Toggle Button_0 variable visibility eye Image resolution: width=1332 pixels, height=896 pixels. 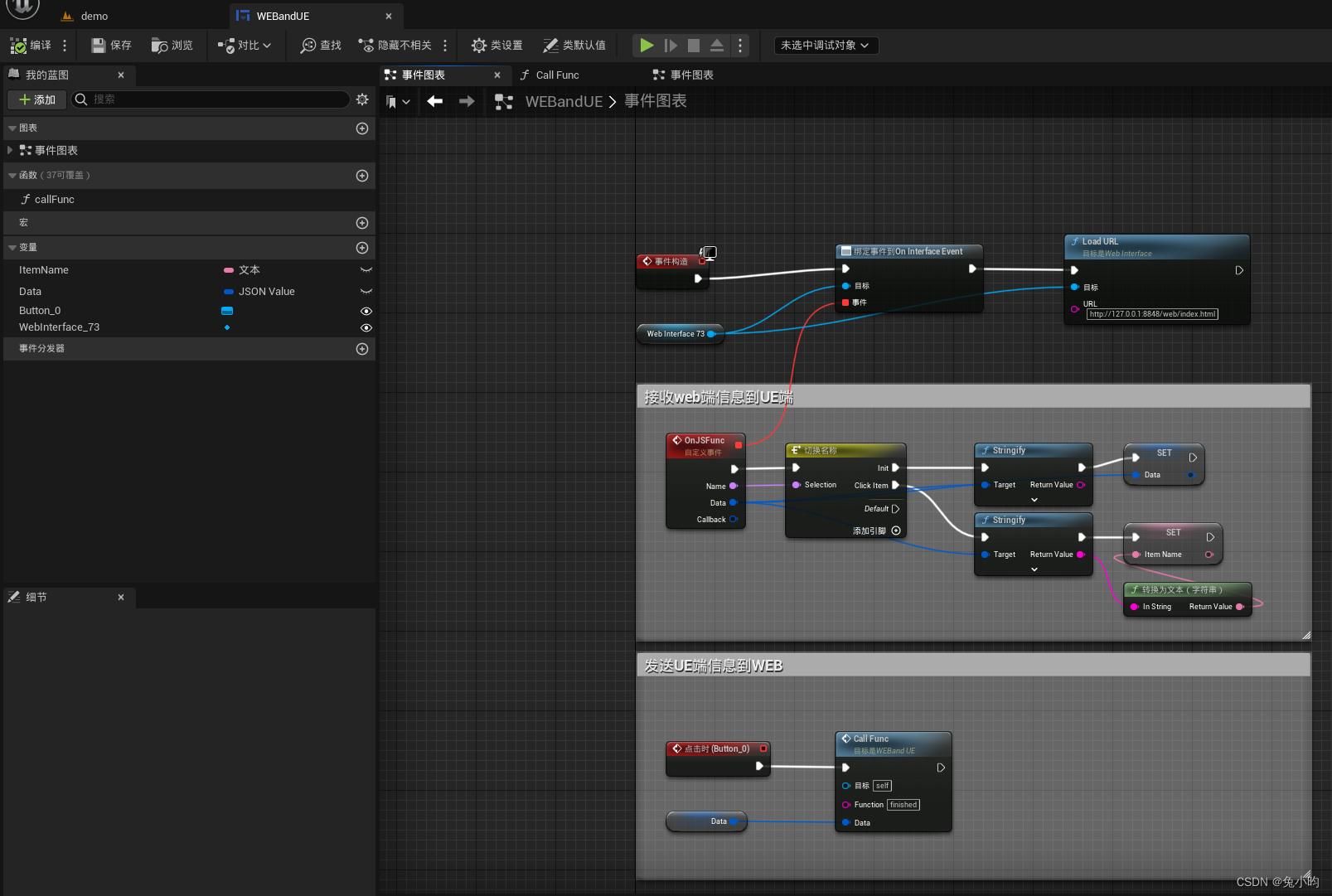(366, 311)
